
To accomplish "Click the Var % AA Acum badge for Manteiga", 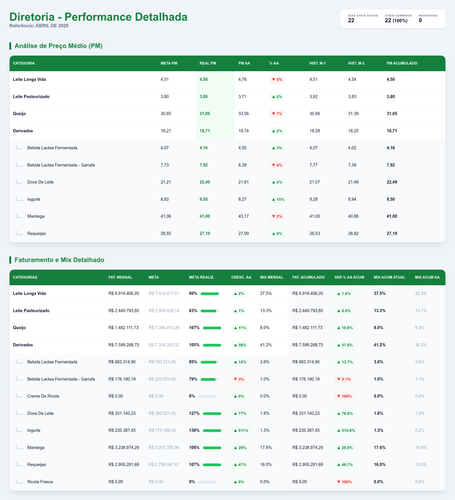I will [x=345, y=448].
